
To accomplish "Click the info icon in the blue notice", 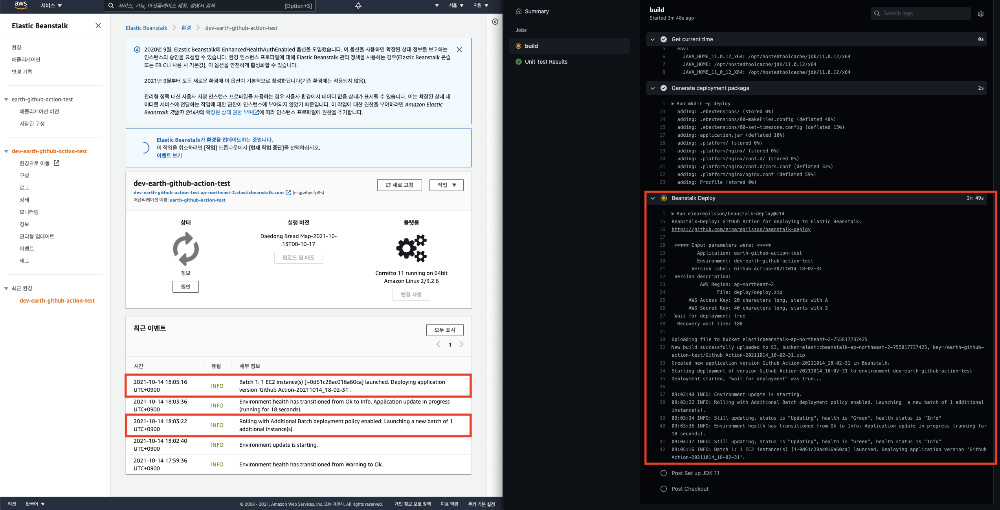I will (x=137, y=49).
